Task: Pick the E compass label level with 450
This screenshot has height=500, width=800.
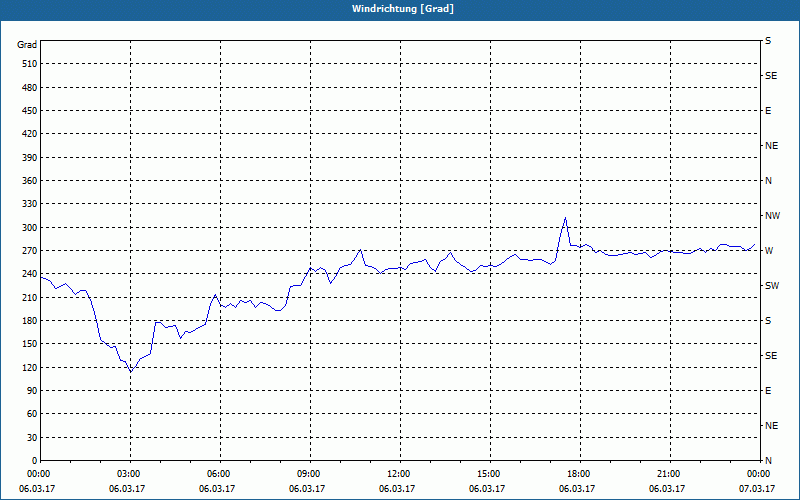Action: tap(768, 111)
